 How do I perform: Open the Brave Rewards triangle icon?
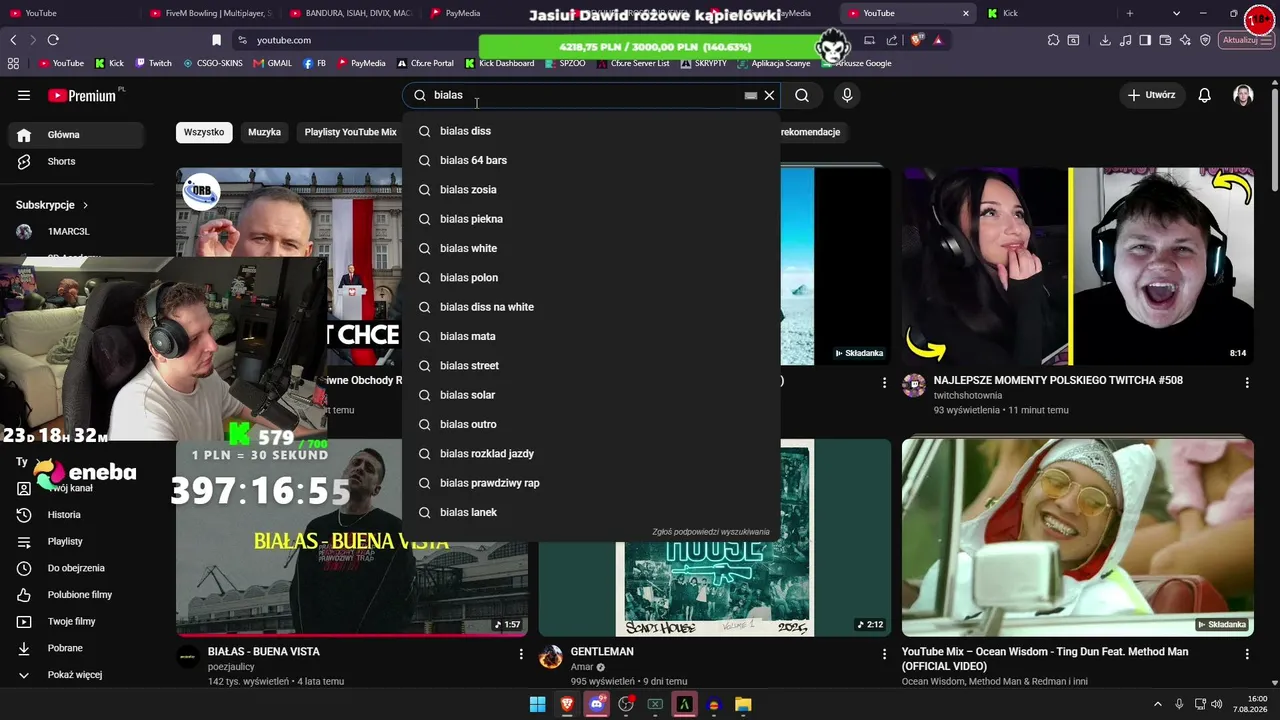[x=938, y=40]
